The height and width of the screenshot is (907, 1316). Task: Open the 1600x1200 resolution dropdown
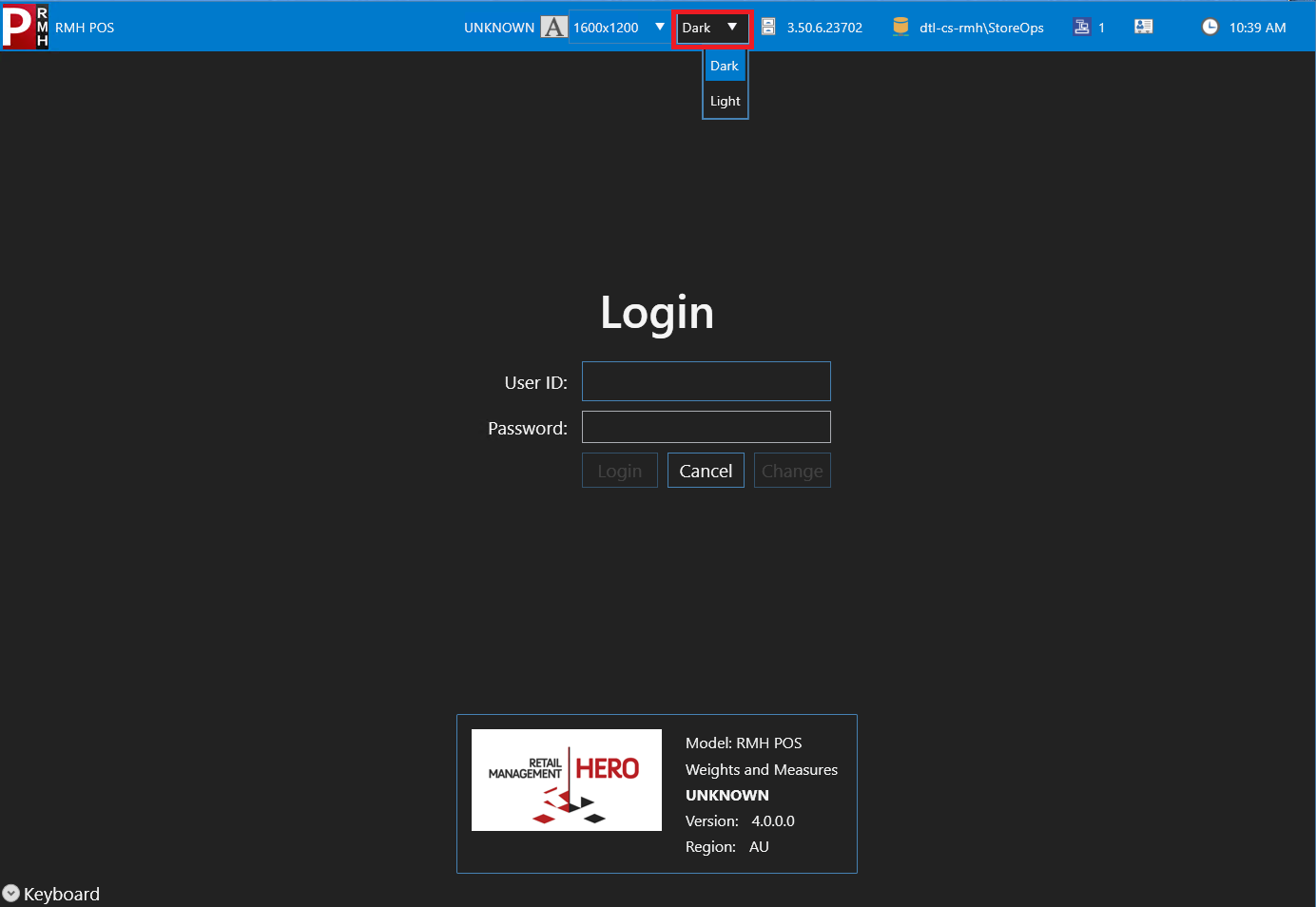(x=619, y=27)
